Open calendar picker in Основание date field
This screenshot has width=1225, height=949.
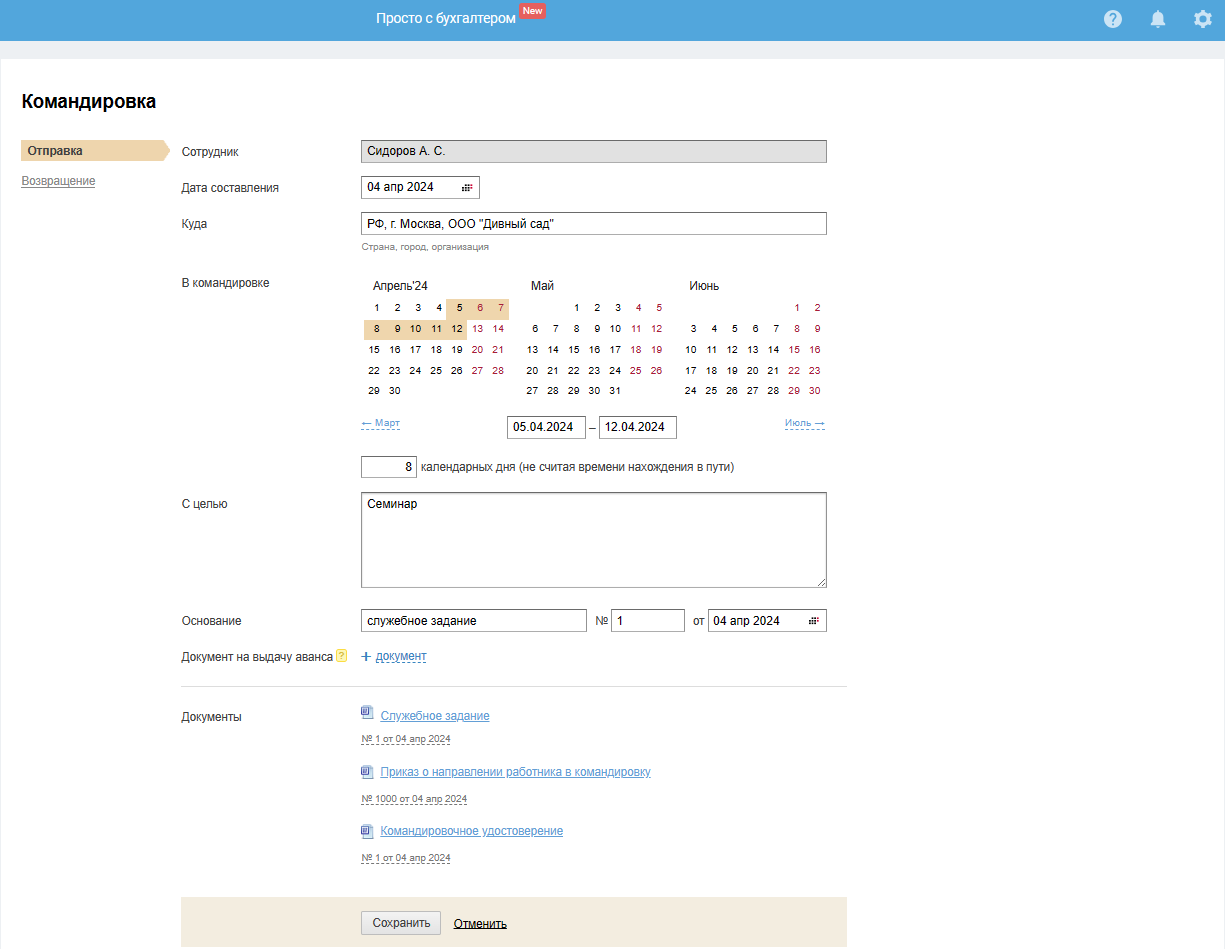(x=814, y=621)
